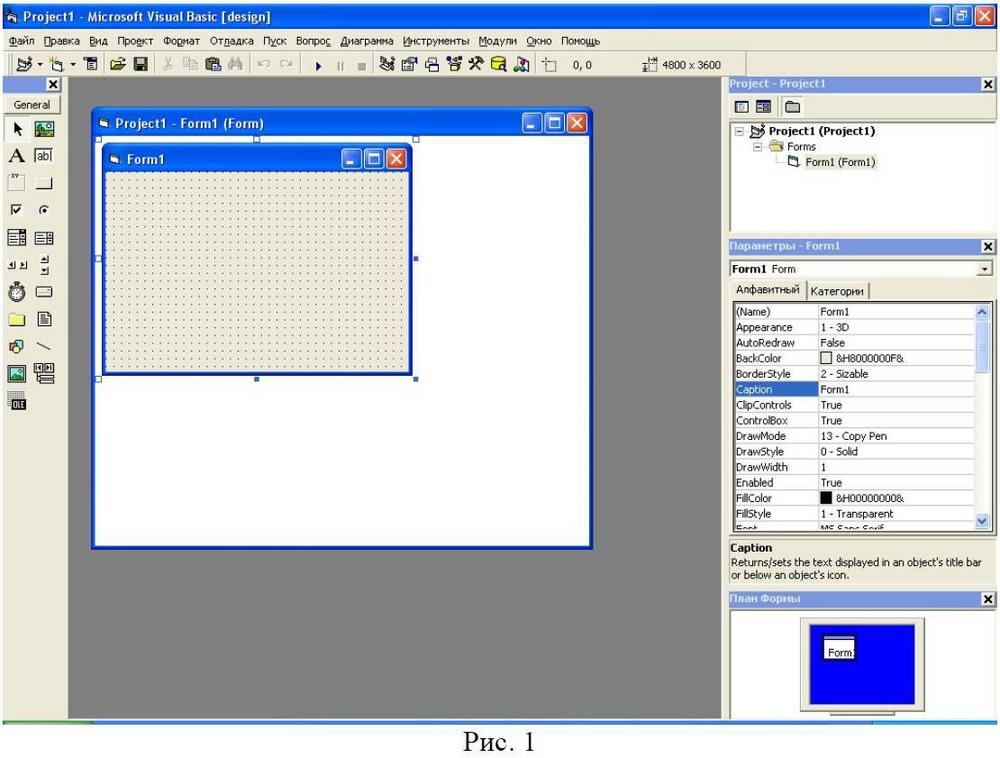
Task: Close the Project - Project1 panel
Action: pyautogui.click(x=988, y=84)
